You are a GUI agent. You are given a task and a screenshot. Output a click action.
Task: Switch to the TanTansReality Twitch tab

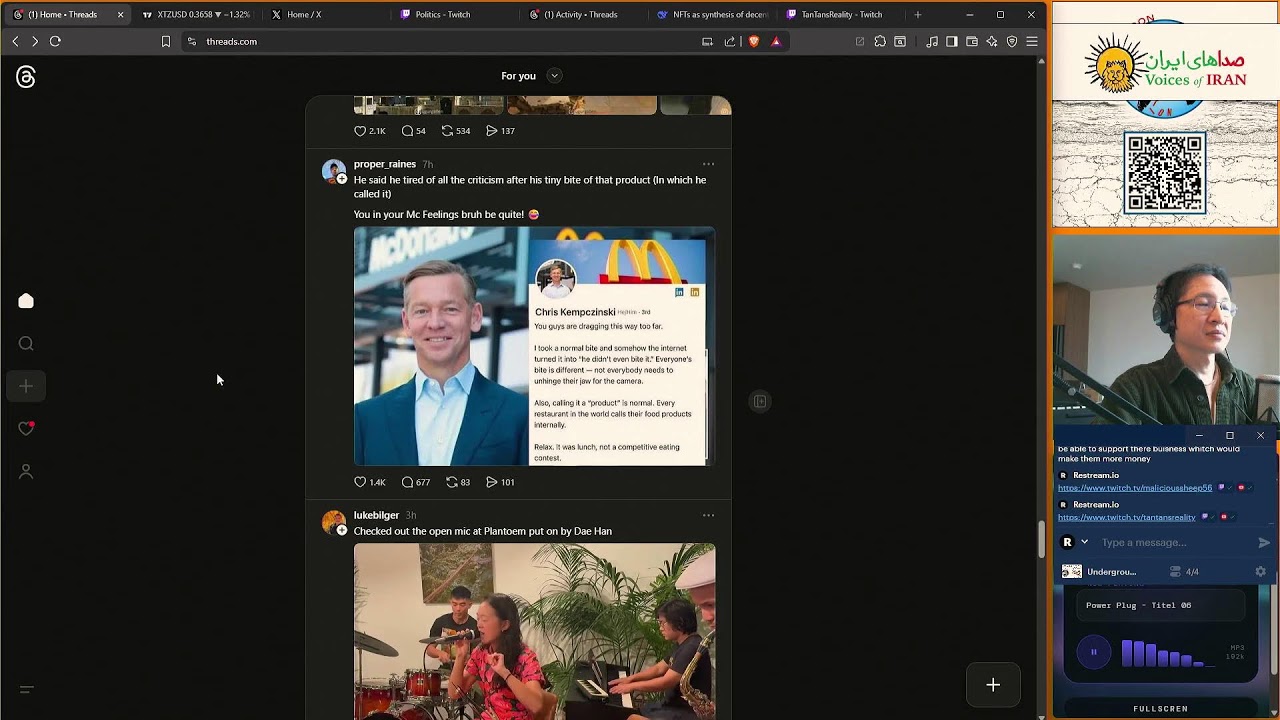(x=841, y=15)
